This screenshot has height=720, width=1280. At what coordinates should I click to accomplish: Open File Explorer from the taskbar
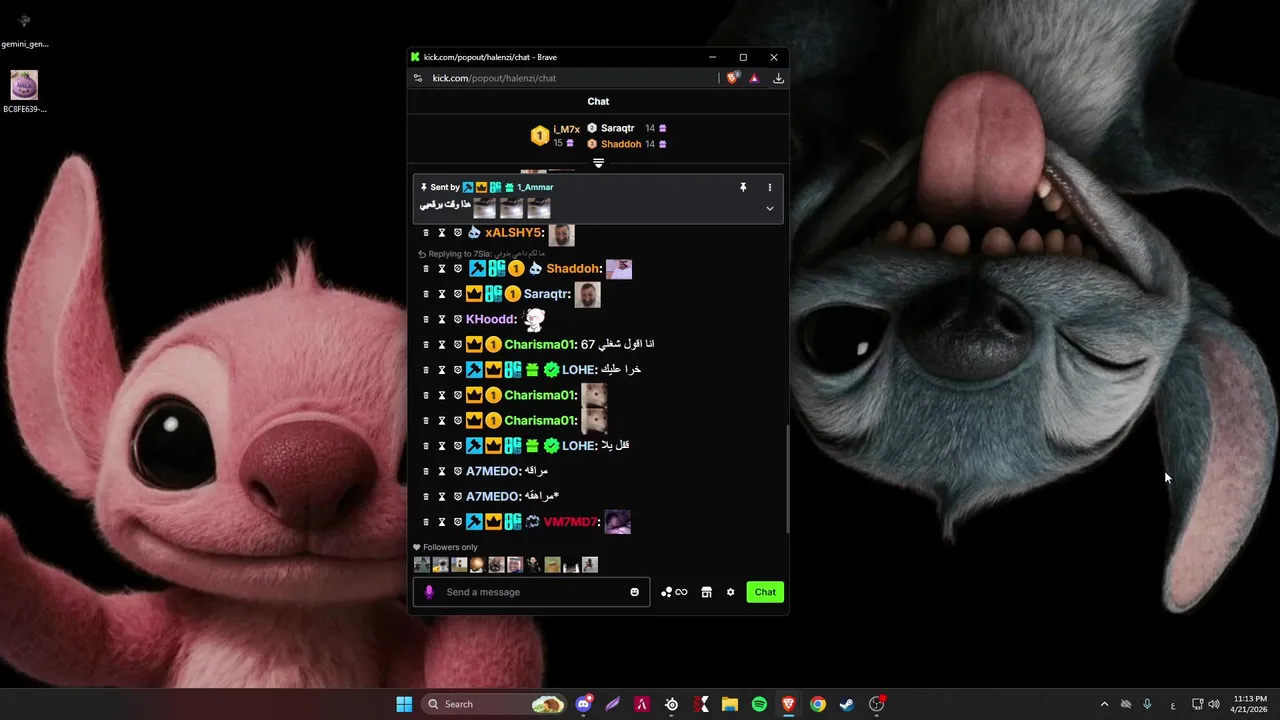730,704
